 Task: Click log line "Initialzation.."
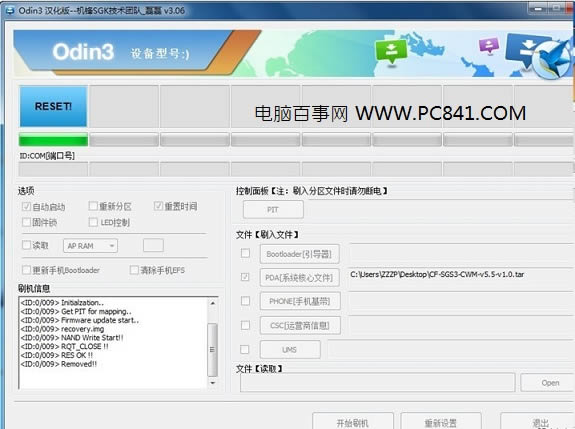click(62, 303)
